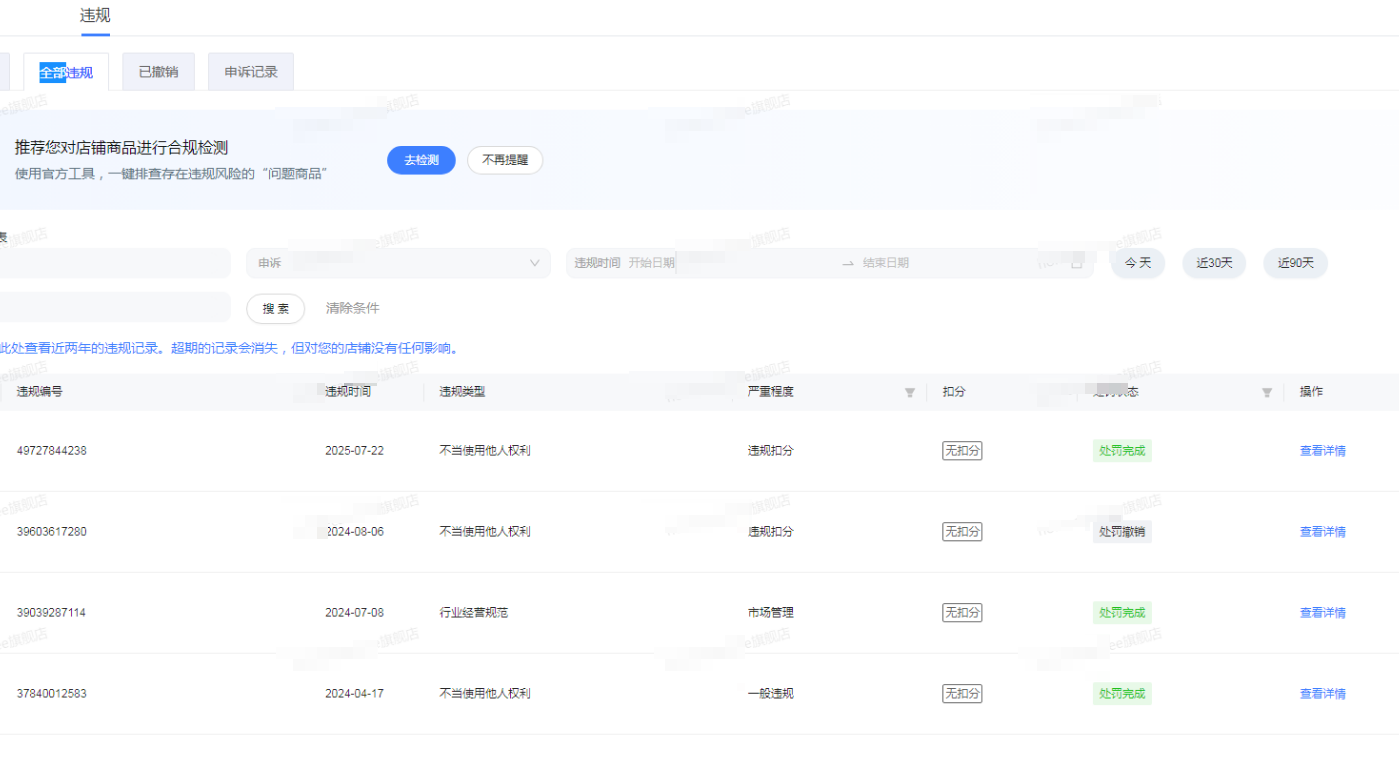1399x779 pixels.
Task: Choose the 近90天 quick range
Action: pyautogui.click(x=1295, y=263)
